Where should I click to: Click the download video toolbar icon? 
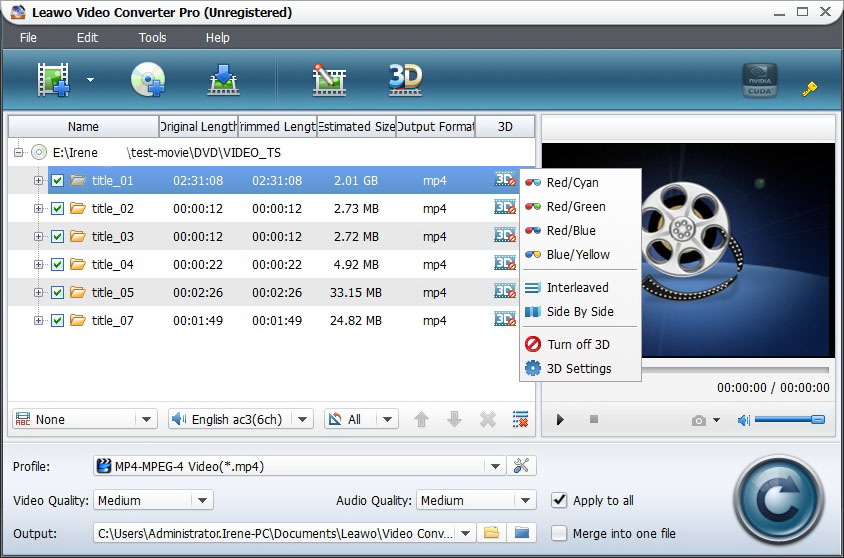[x=223, y=80]
